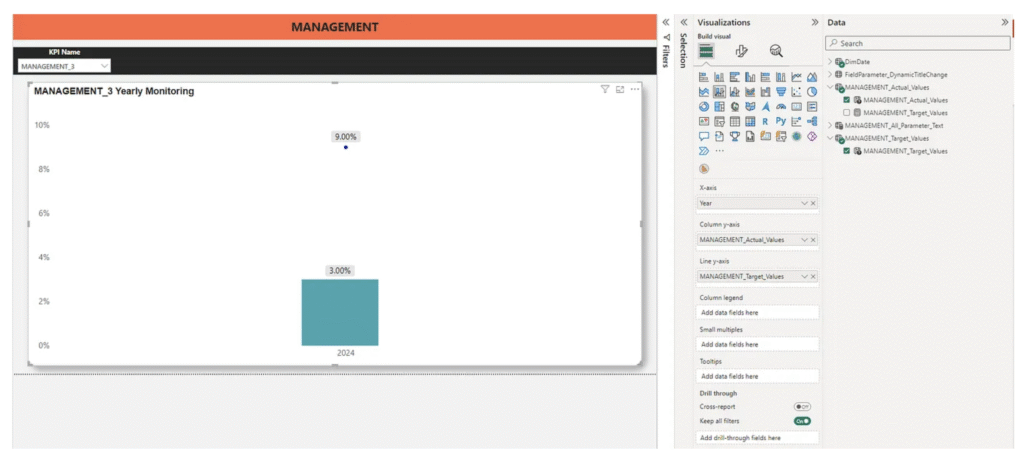Viewport: 1024px width, 458px height.
Task: Open the KPI Name slicer dropdown
Action: pos(104,66)
